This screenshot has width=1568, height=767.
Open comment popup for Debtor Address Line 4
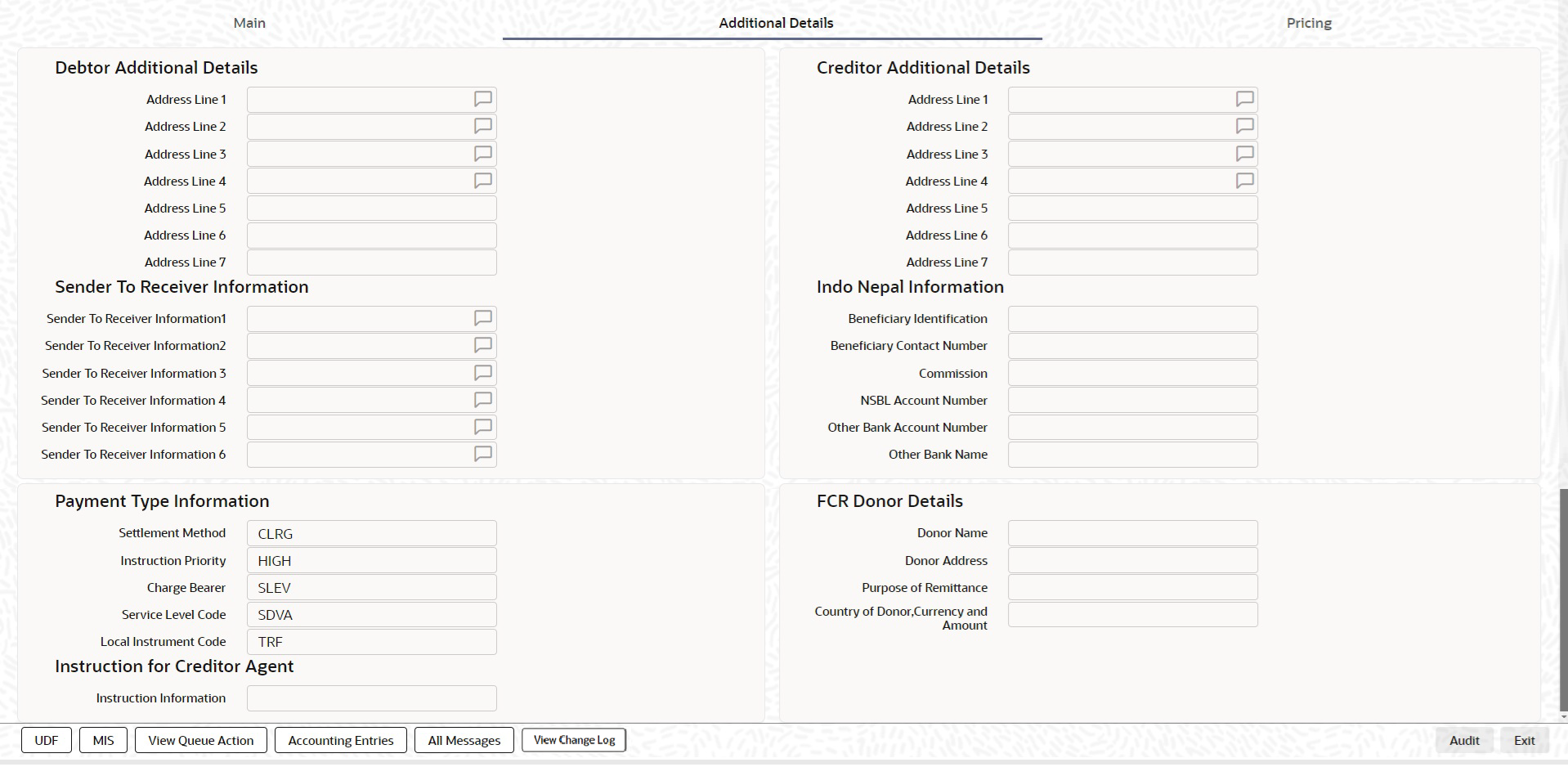point(483,181)
